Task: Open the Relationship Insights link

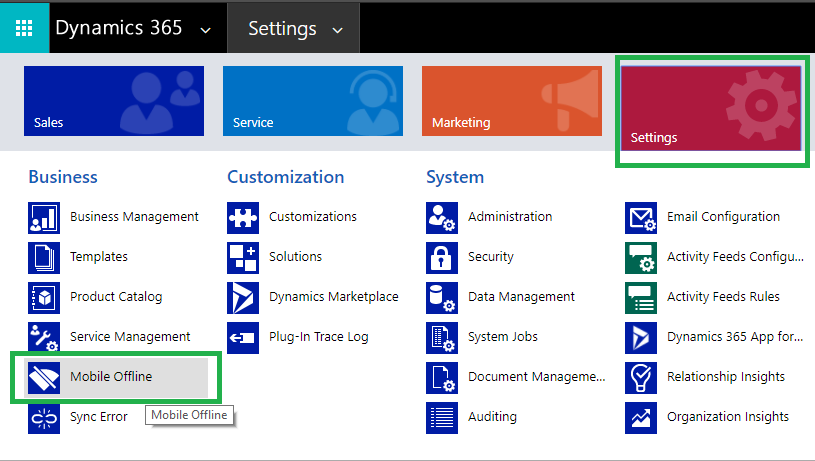Action: tap(726, 377)
